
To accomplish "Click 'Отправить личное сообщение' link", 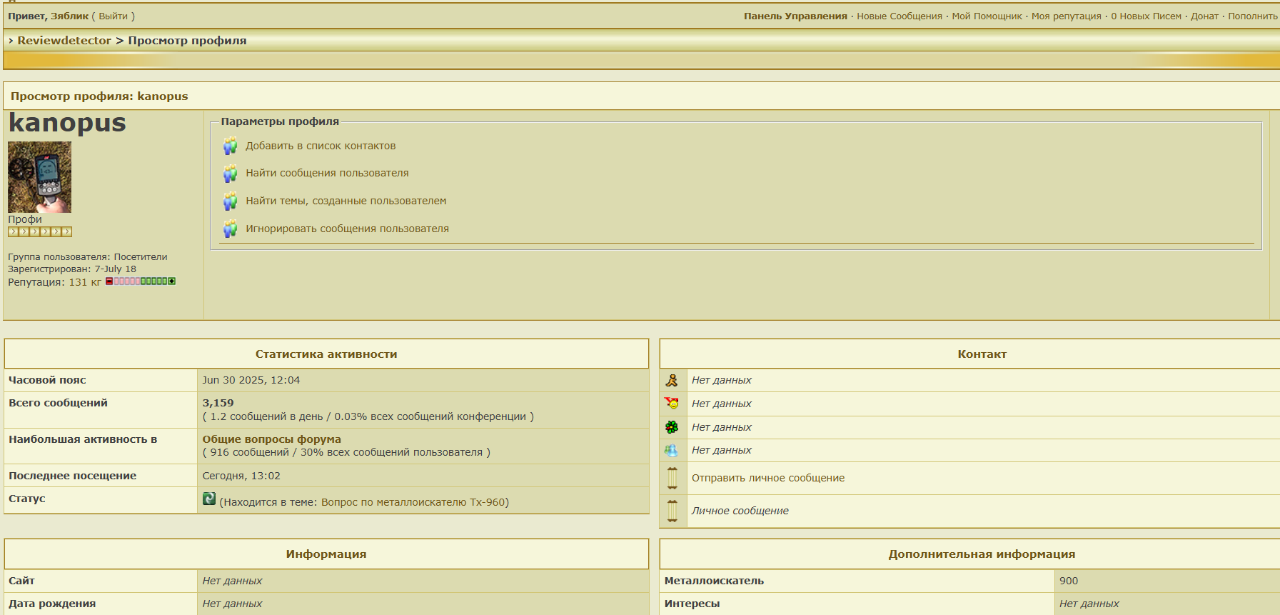I will click(768, 478).
